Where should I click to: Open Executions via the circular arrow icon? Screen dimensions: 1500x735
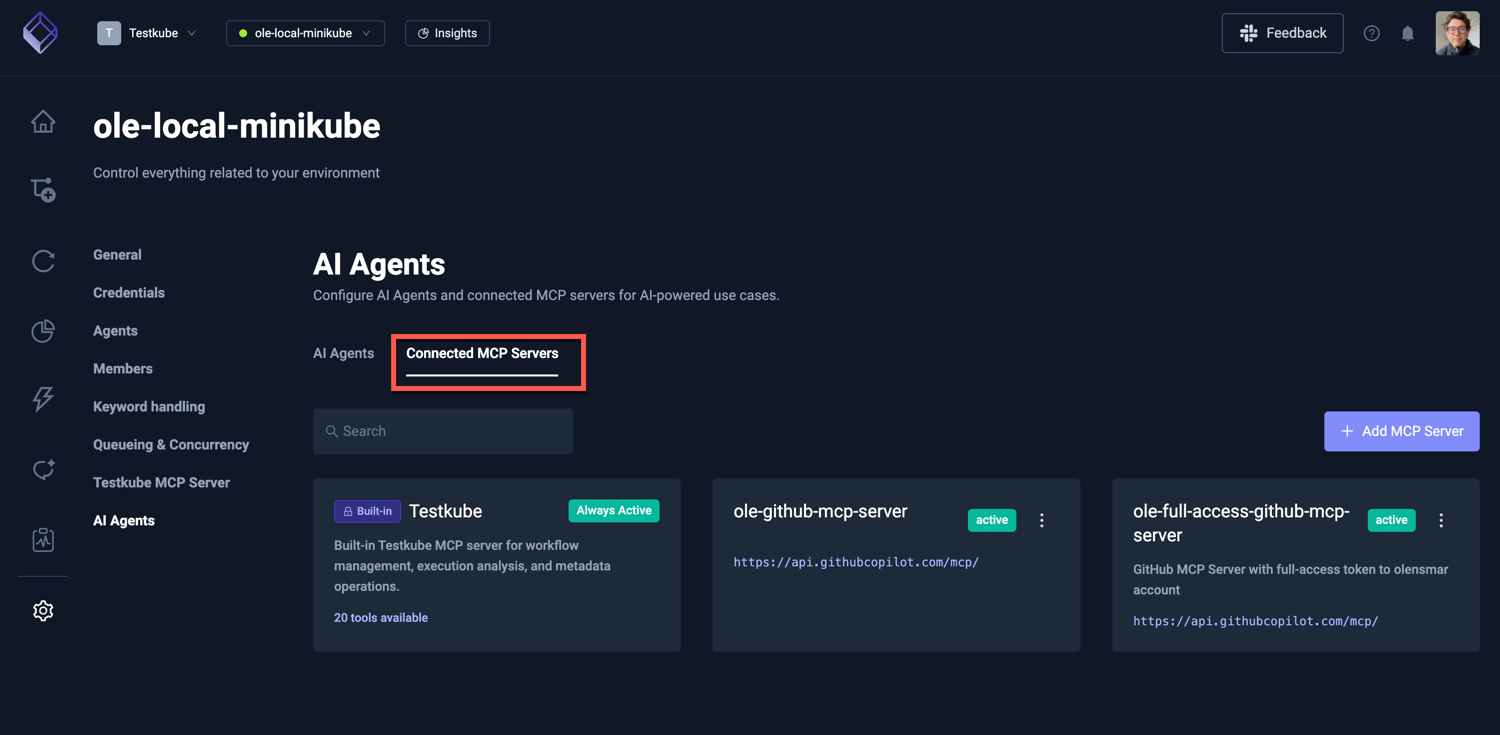pyautogui.click(x=43, y=260)
